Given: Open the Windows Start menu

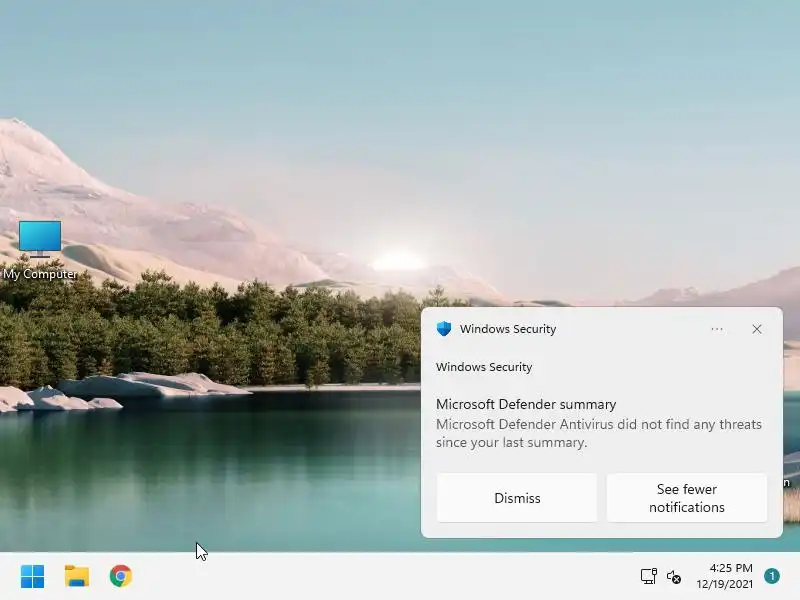Looking at the screenshot, I should tap(32, 577).
